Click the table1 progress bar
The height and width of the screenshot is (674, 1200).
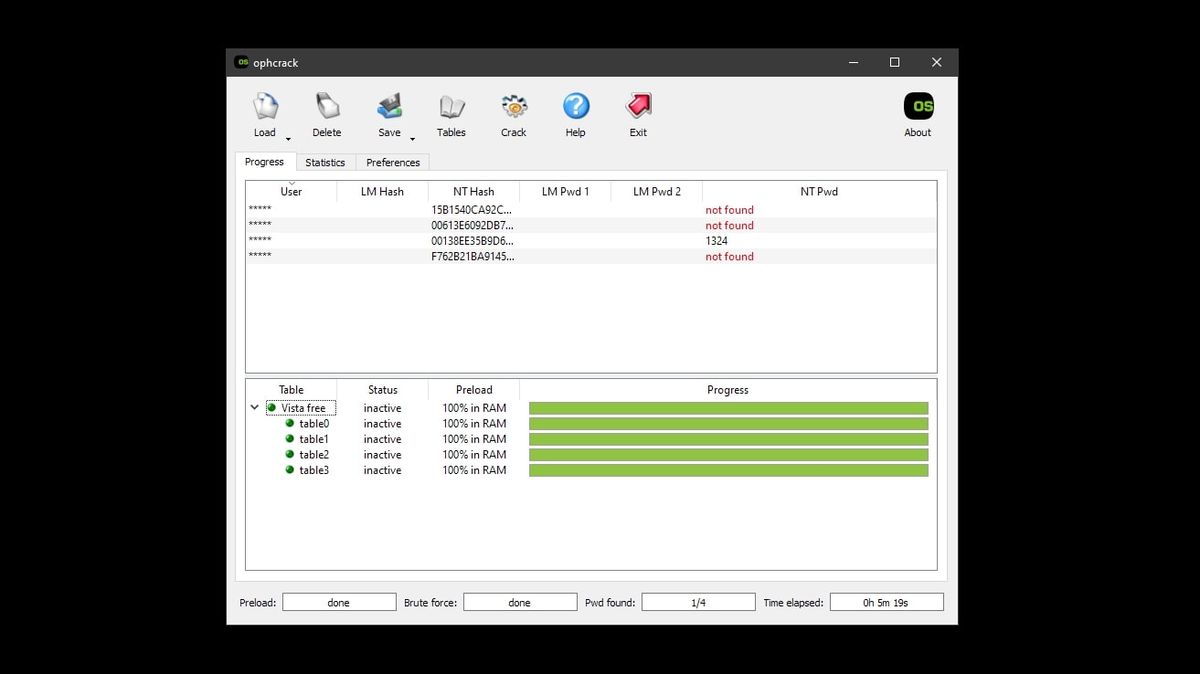[728, 439]
